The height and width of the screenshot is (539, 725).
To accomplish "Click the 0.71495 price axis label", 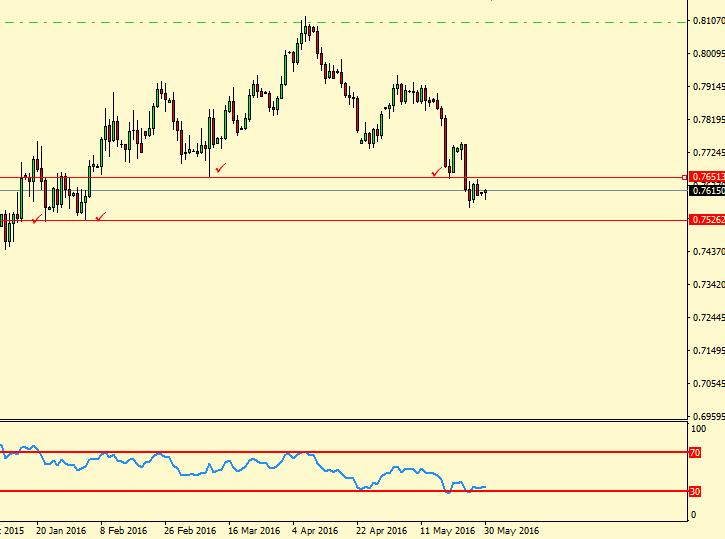I will pyautogui.click(x=708, y=350).
